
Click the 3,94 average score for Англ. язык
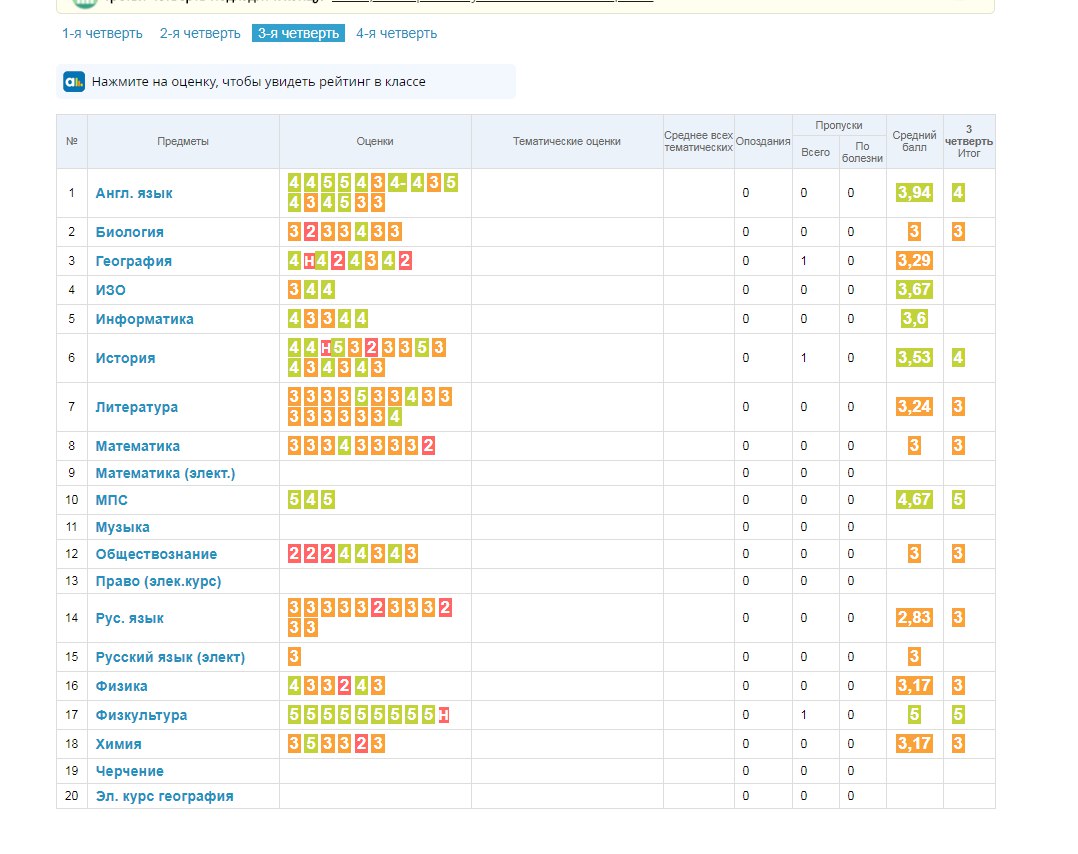tap(914, 193)
